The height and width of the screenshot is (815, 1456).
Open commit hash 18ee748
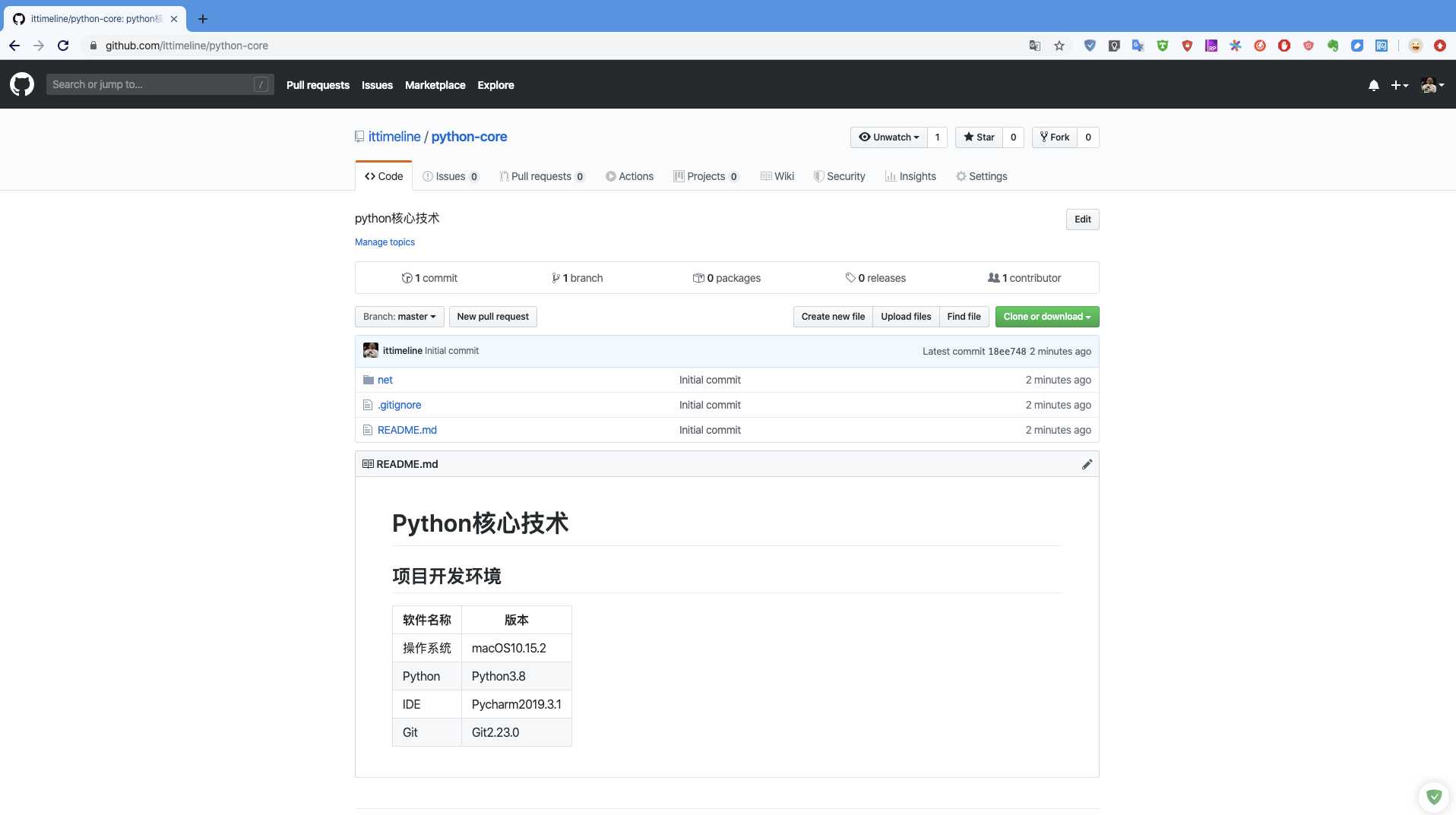pyautogui.click(x=1007, y=351)
